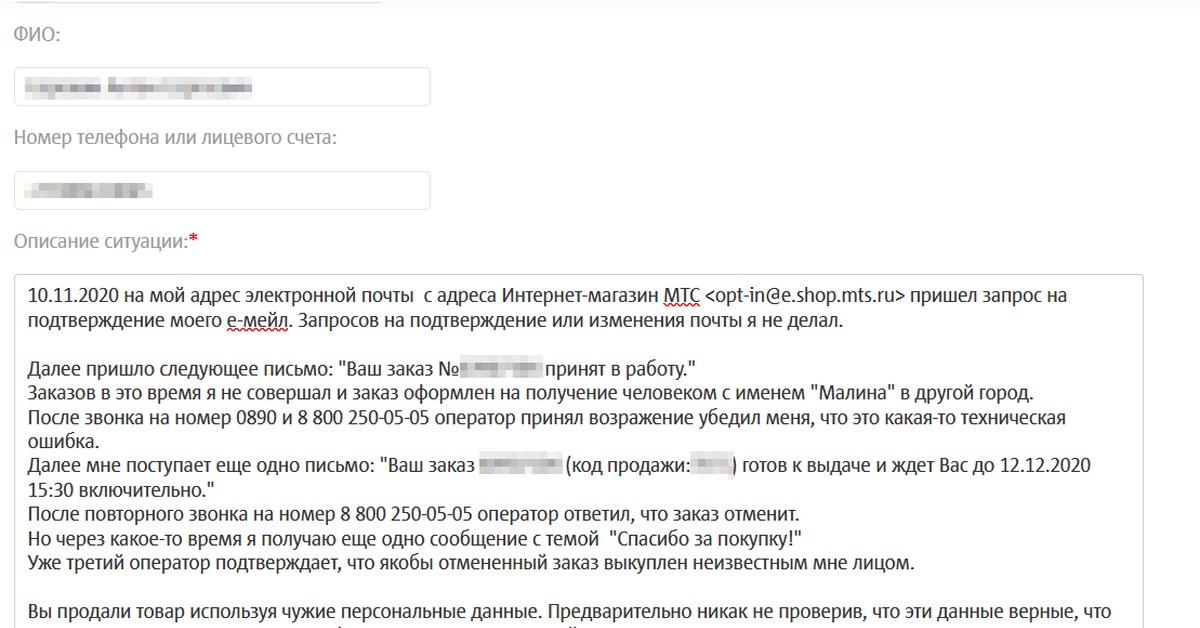Click the phone or account number field
Screen dimensions: 1200x628
(x=222, y=190)
